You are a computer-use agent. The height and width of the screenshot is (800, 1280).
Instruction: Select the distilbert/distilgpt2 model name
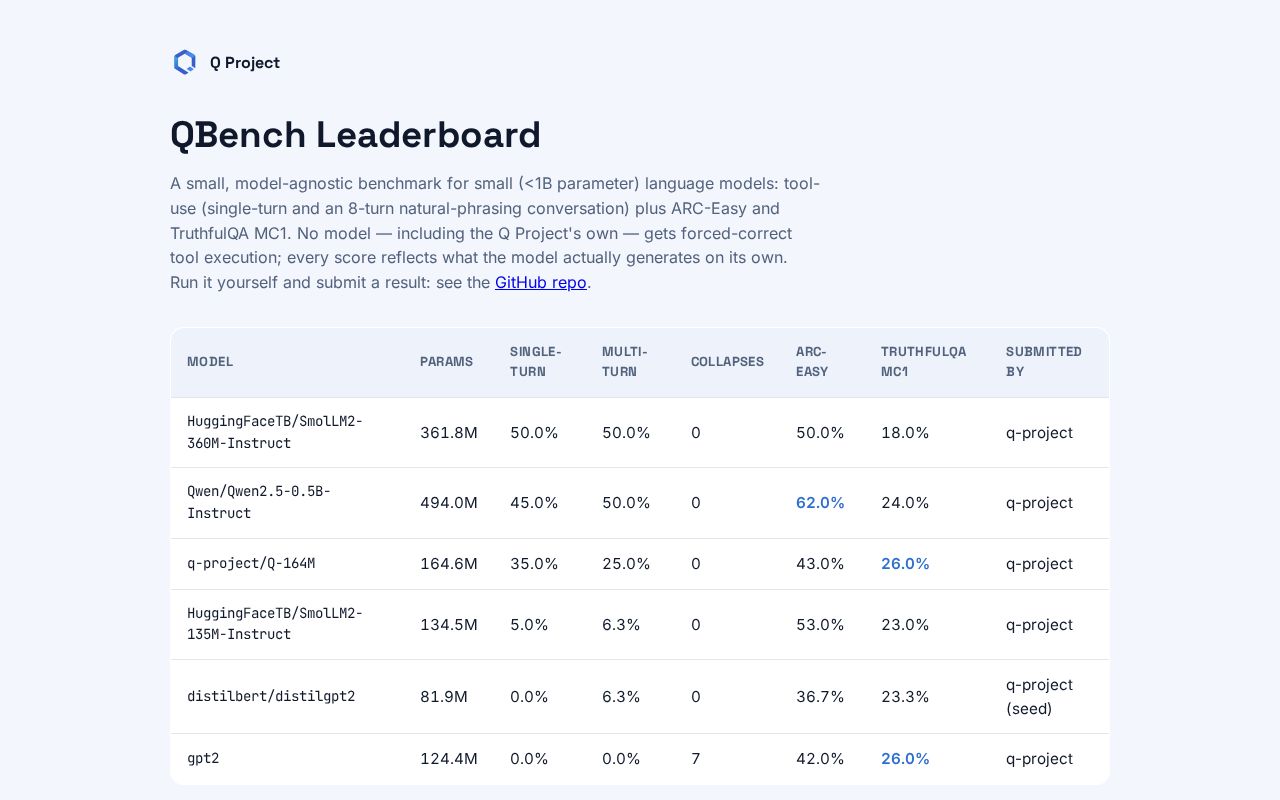click(271, 697)
